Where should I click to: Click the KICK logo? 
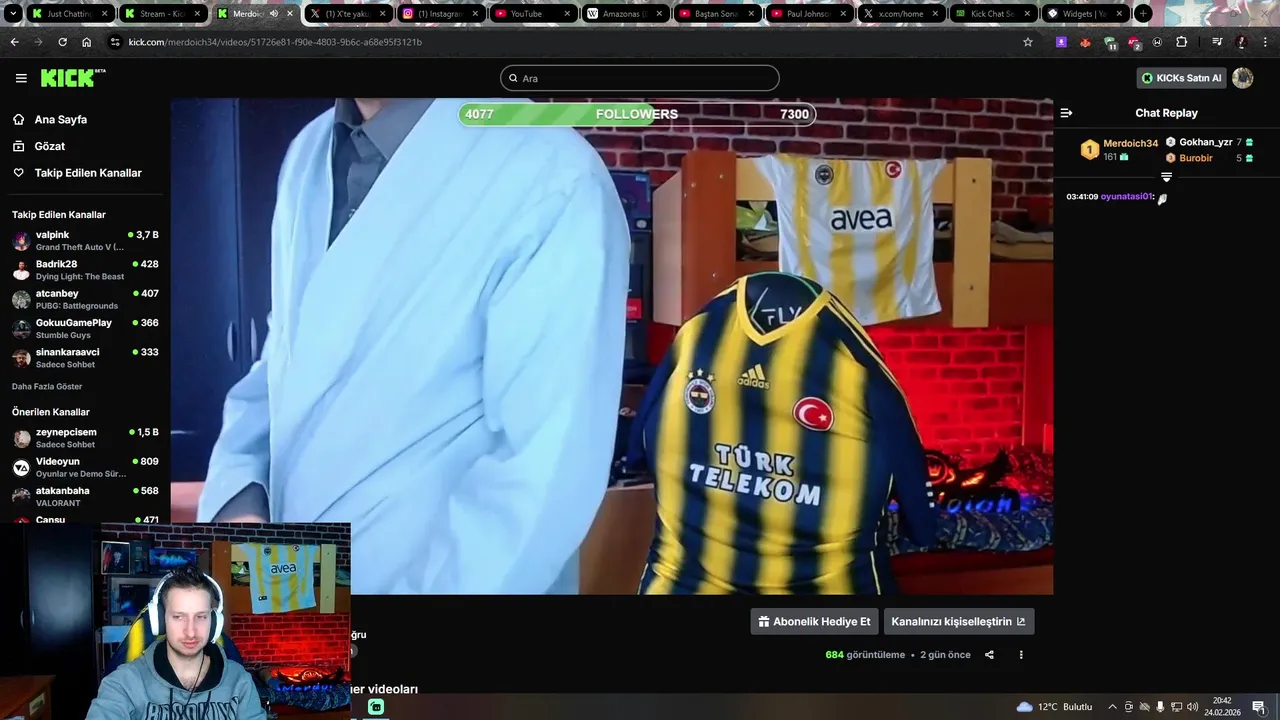(x=72, y=78)
